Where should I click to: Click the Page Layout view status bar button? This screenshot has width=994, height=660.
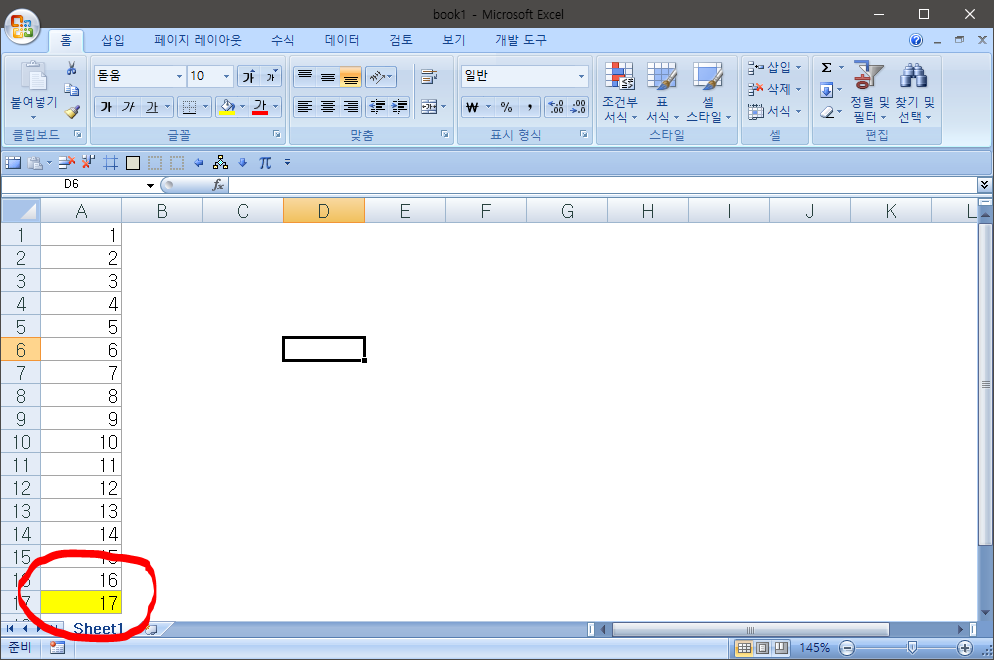(x=763, y=648)
